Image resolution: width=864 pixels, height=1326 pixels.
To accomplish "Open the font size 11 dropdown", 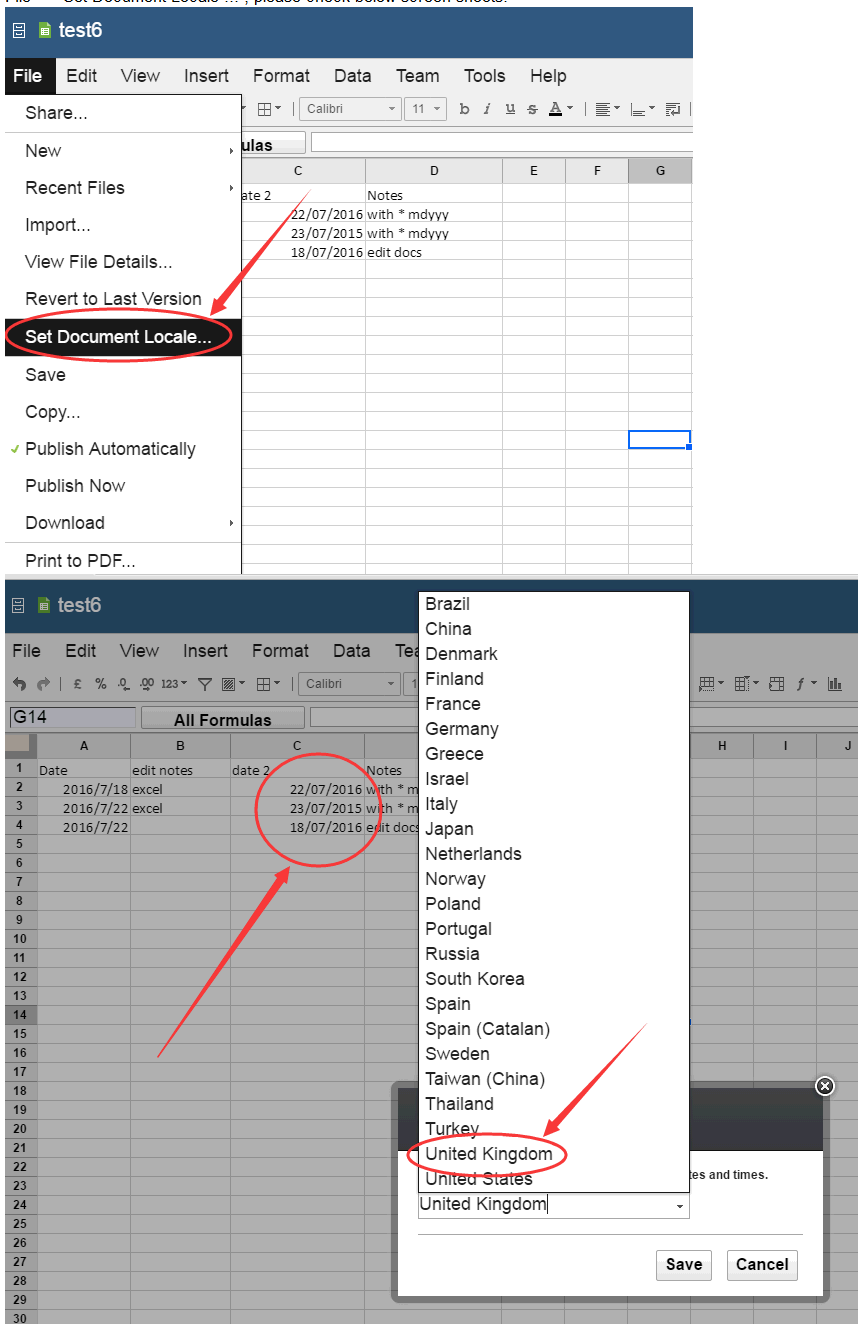I will 425,109.
